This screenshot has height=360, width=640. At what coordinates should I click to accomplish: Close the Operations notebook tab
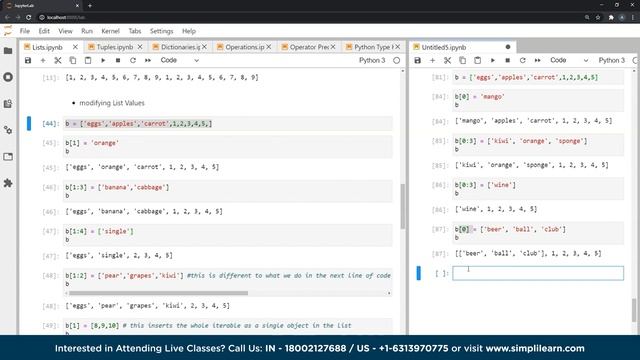click(x=269, y=47)
